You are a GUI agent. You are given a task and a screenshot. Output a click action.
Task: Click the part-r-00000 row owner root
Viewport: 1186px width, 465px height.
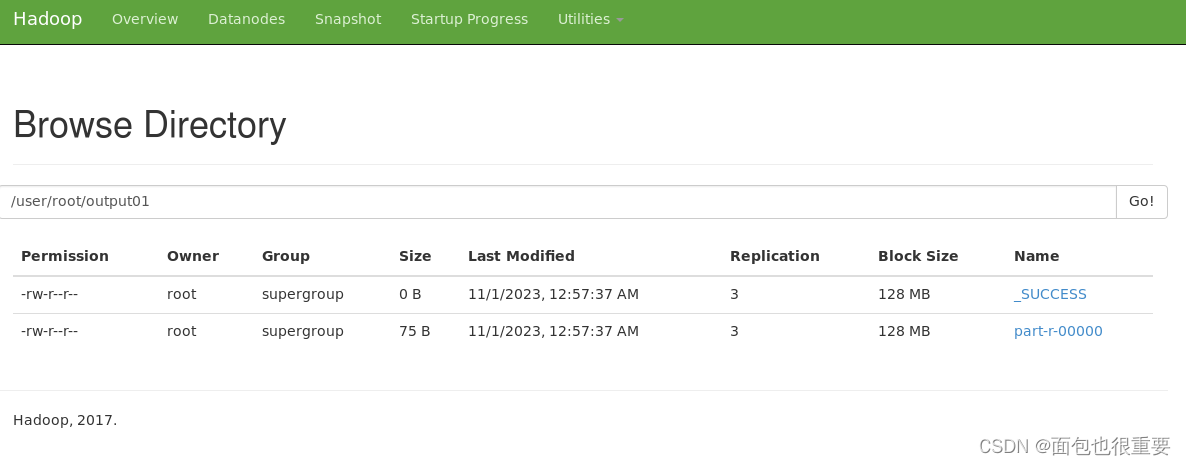click(x=182, y=331)
